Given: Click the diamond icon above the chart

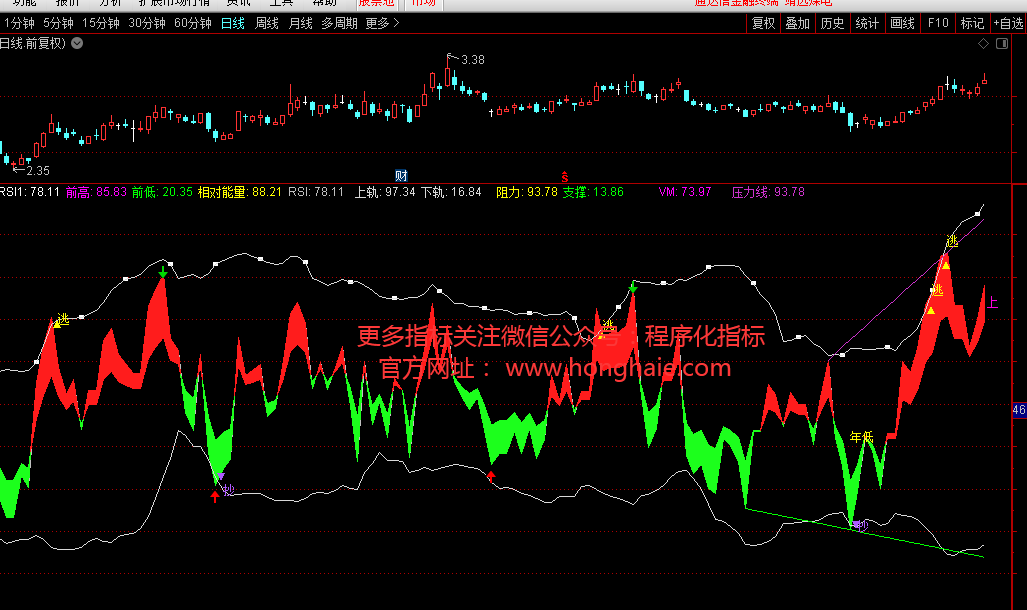Looking at the screenshot, I should [x=984, y=44].
